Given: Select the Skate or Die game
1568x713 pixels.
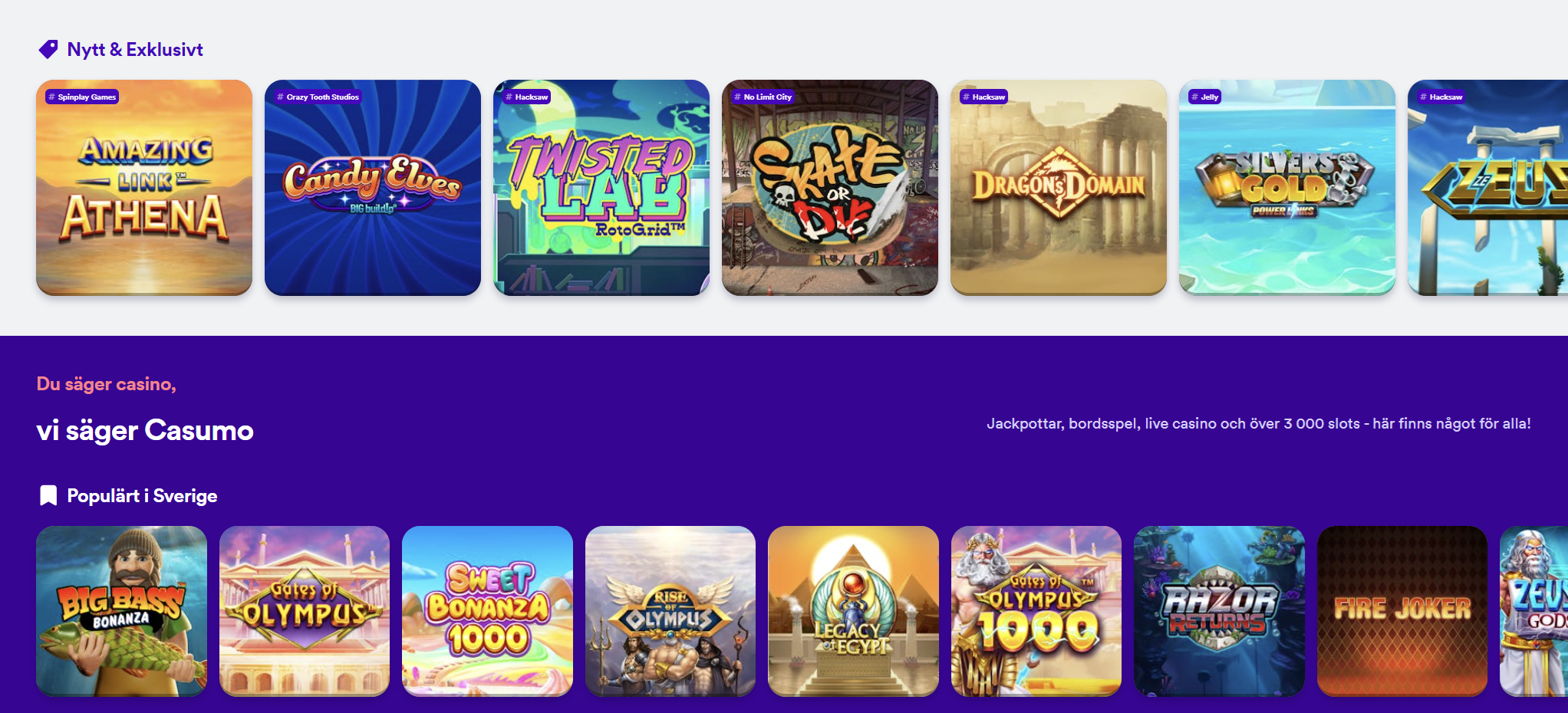Looking at the screenshot, I should (x=830, y=188).
